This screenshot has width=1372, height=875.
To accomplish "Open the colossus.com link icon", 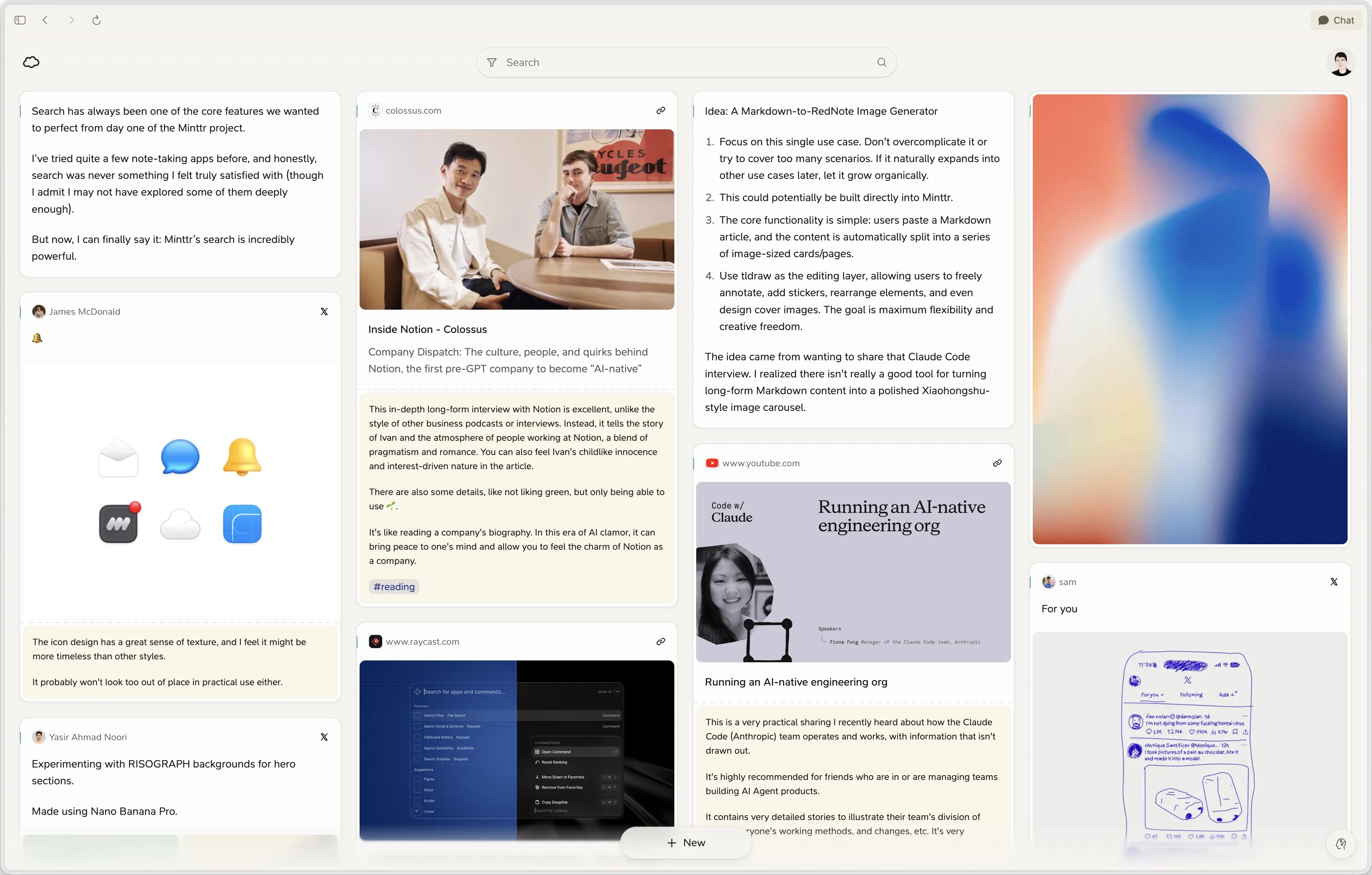I will 660,110.
